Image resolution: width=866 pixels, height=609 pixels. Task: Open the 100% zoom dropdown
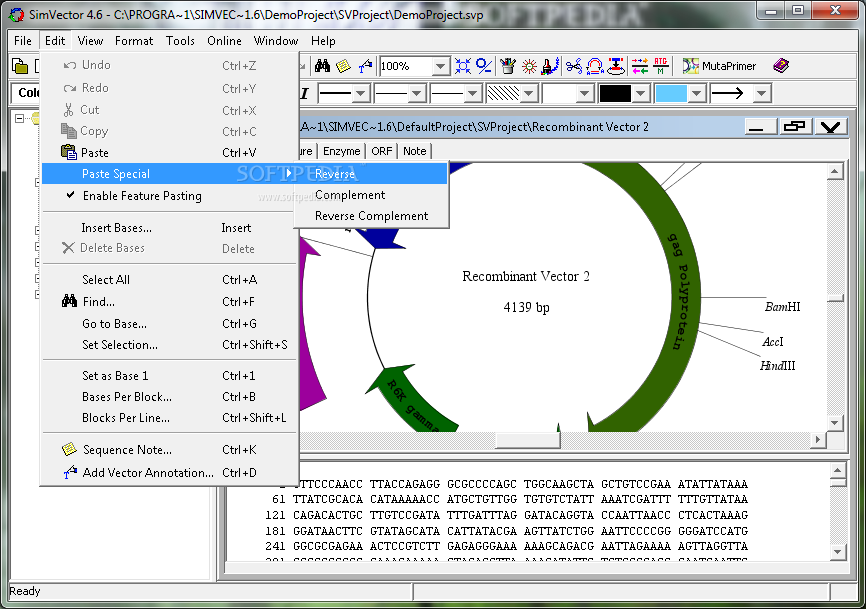tap(440, 67)
